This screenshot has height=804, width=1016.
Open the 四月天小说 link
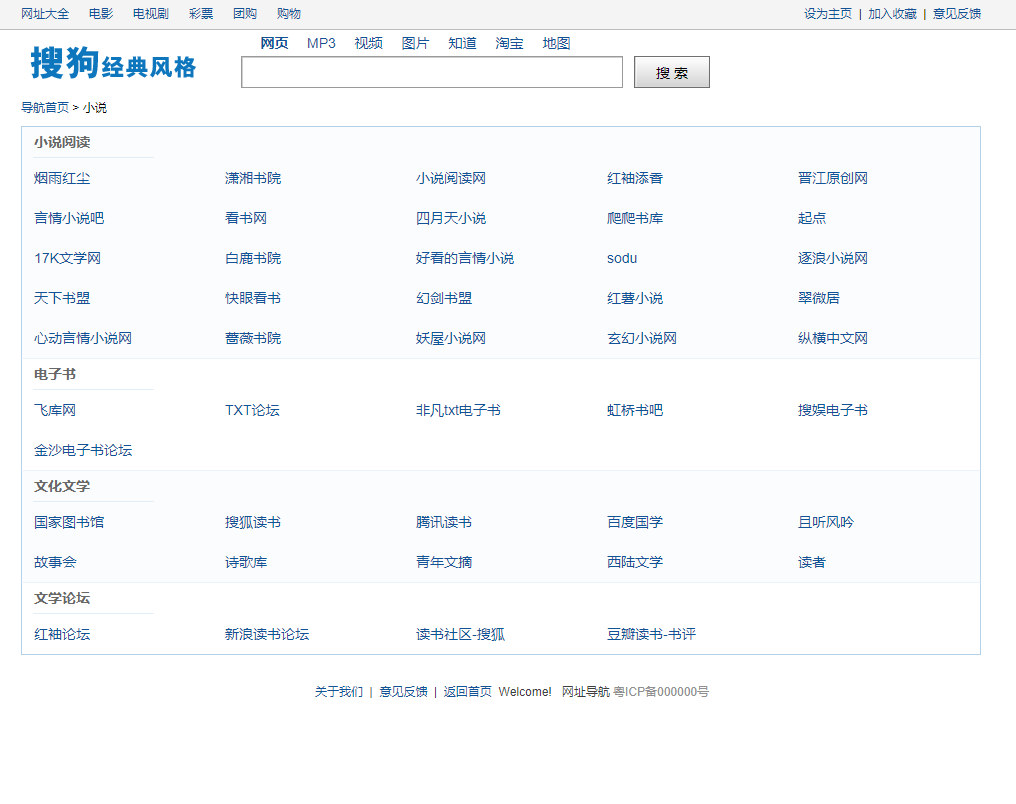451,218
